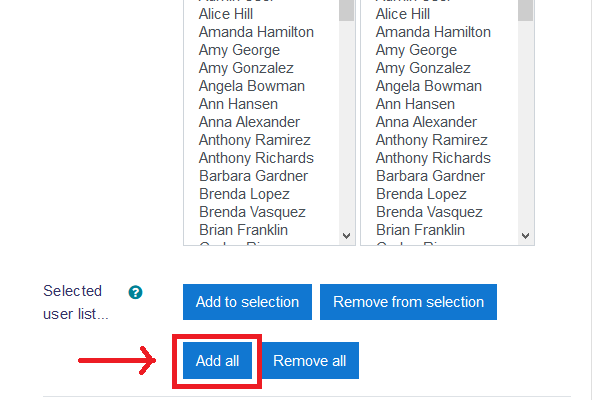592x400 pixels.
Task: Select Anna Alexander in left list
Action: coord(249,122)
